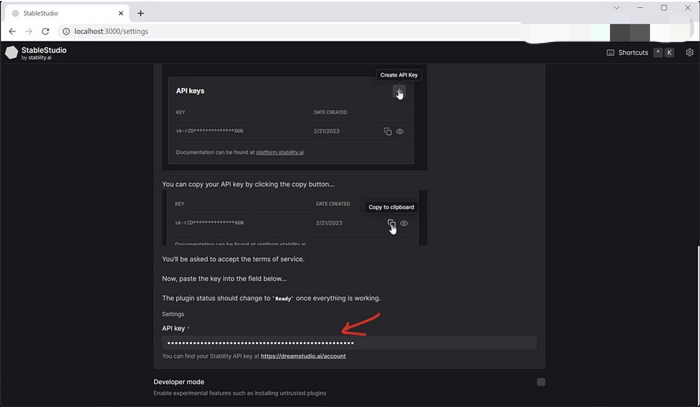
Task: Select the StableStudio browser tab
Action: [x=67, y=13]
